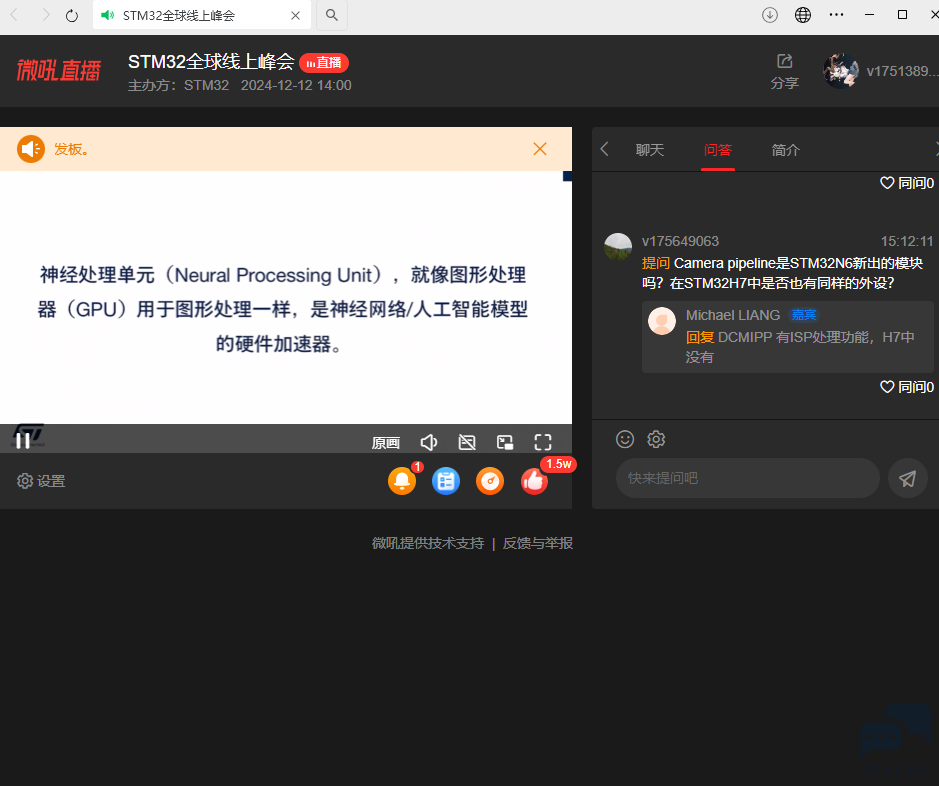
Task: Click the name Michael LIANG
Action: pyautogui.click(x=733, y=315)
